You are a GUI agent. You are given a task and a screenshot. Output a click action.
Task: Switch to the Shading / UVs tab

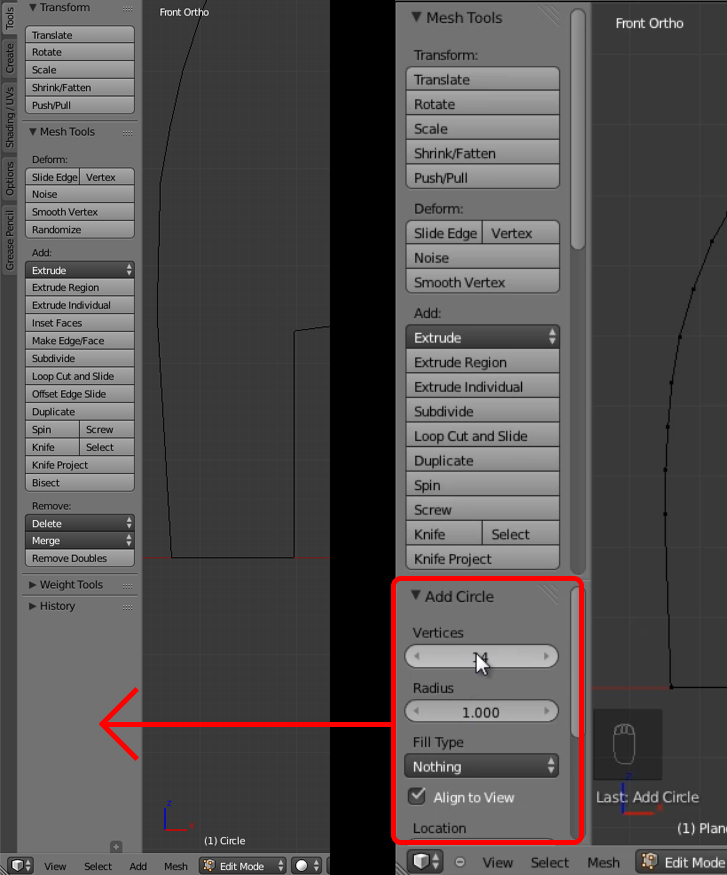9,117
